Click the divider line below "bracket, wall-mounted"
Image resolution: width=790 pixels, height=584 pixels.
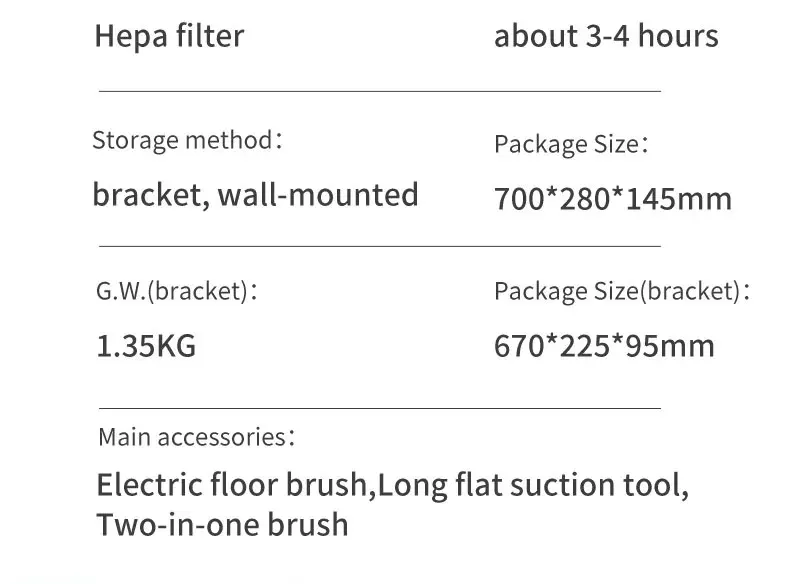click(380, 245)
